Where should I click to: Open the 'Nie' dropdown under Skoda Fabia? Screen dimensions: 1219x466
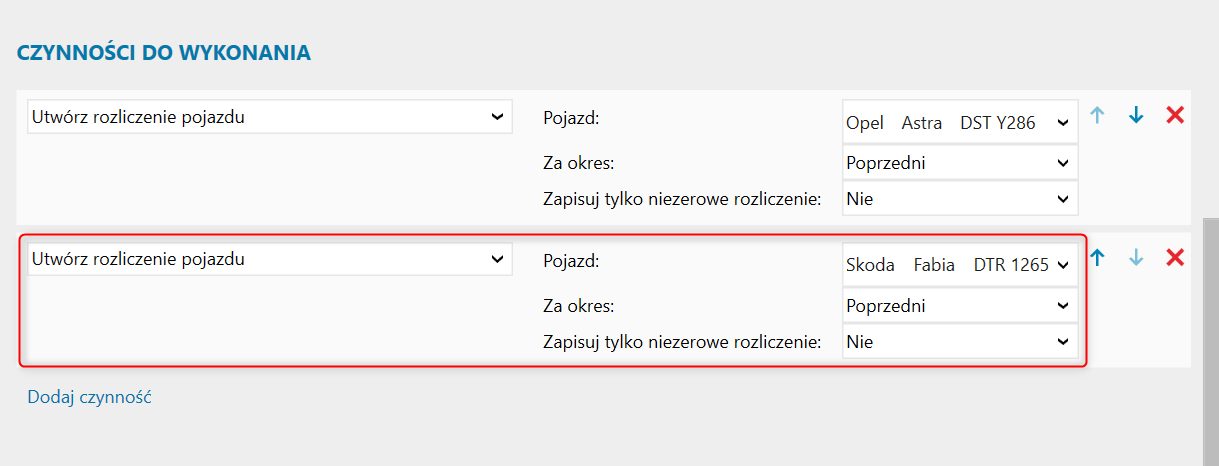click(960, 342)
